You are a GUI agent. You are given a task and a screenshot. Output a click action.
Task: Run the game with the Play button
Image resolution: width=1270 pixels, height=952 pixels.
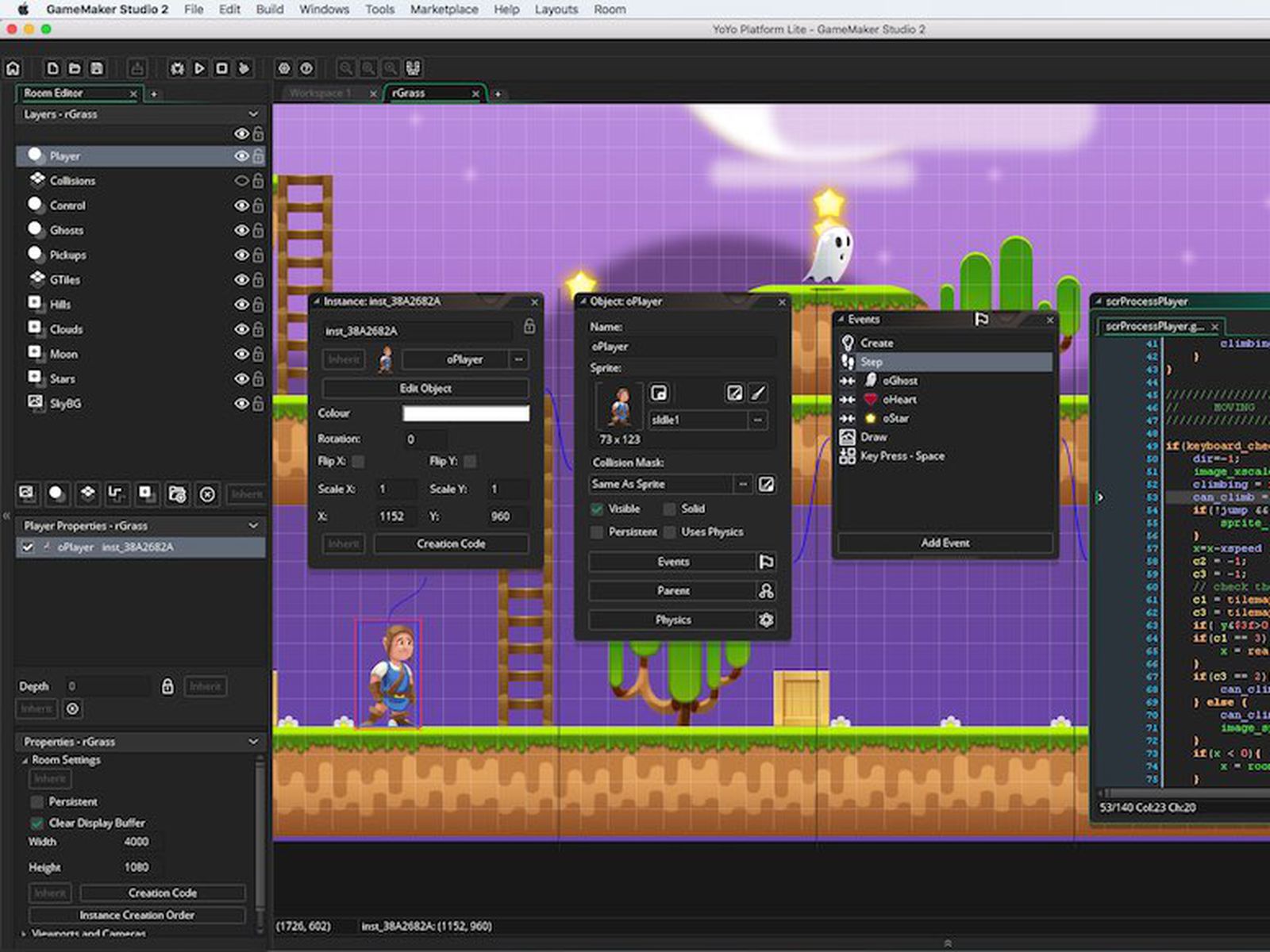tap(200, 67)
